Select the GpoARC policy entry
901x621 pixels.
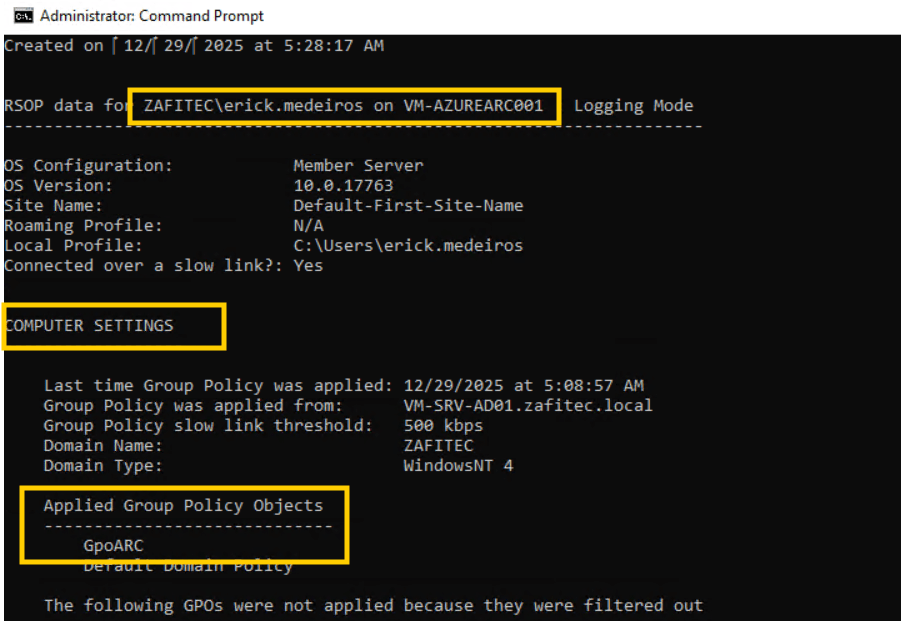[x=113, y=546]
